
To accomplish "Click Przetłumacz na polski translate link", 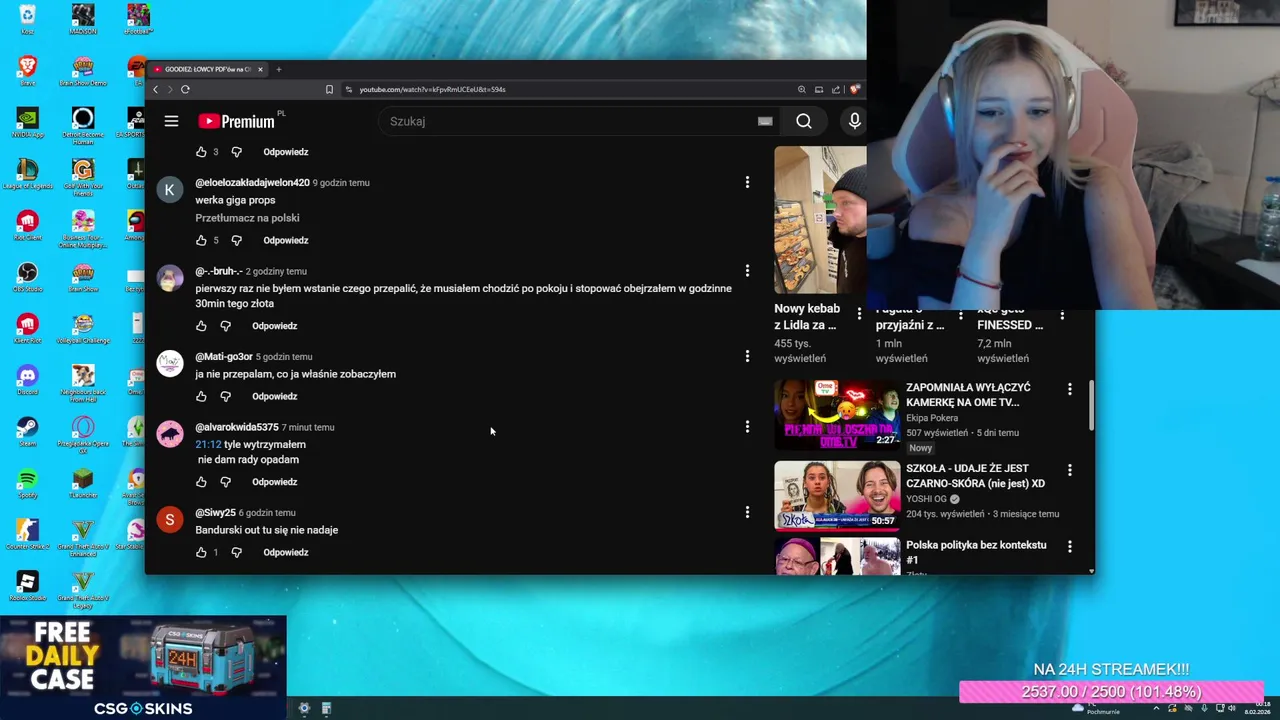I will (247, 218).
